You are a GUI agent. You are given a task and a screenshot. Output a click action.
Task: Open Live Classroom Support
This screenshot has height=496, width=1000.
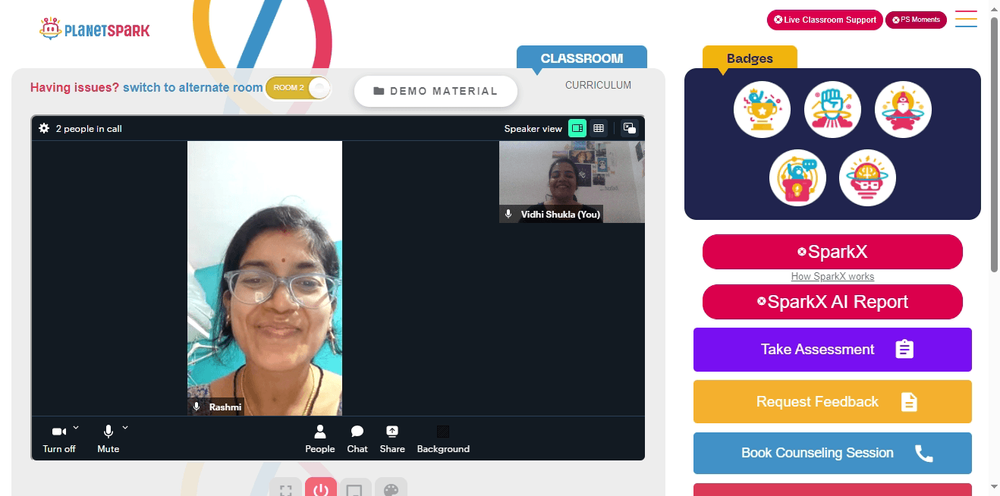click(825, 20)
